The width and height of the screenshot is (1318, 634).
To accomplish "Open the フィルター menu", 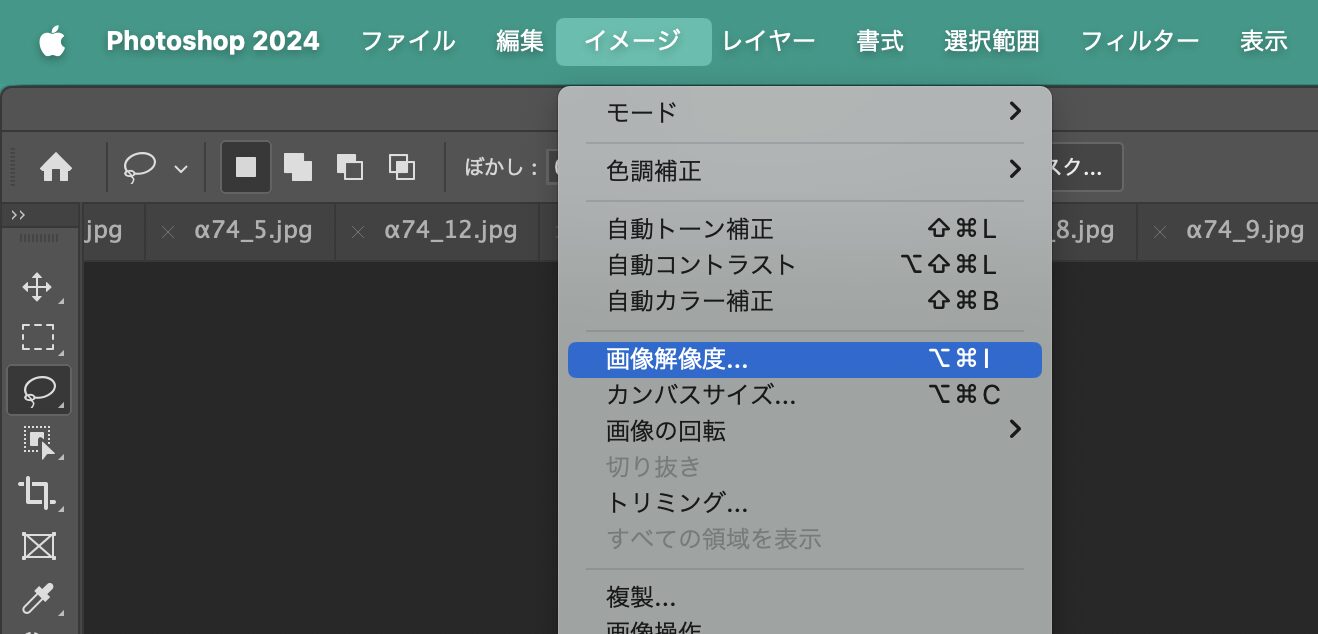I will (1140, 41).
